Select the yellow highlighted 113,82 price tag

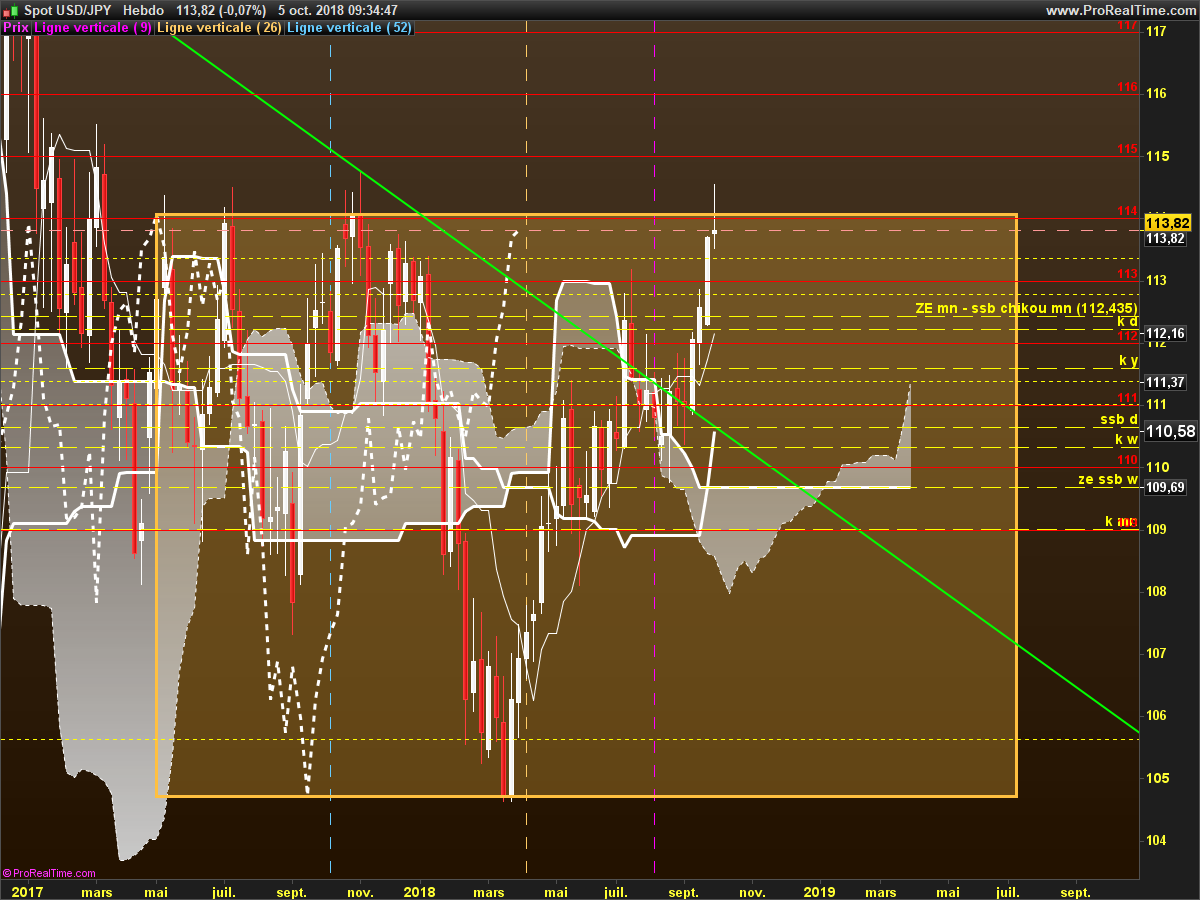point(1167,222)
